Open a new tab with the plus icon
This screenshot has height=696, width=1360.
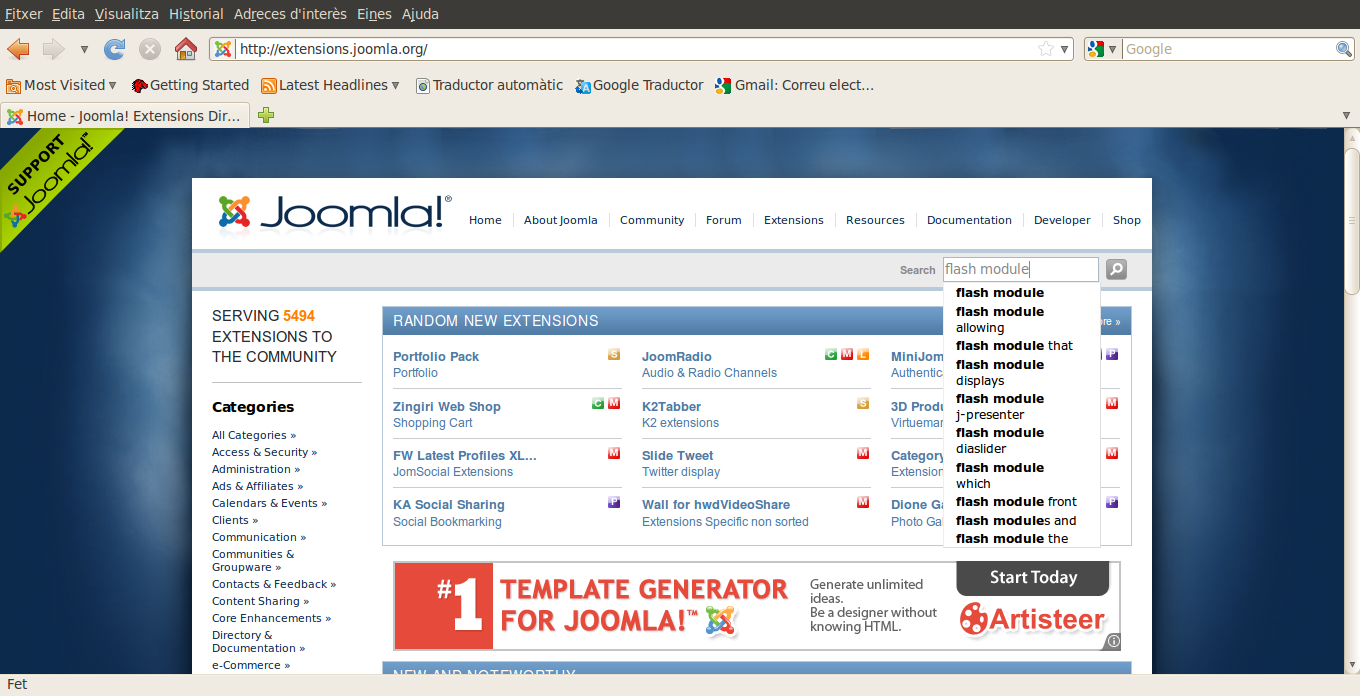pos(266,115)
